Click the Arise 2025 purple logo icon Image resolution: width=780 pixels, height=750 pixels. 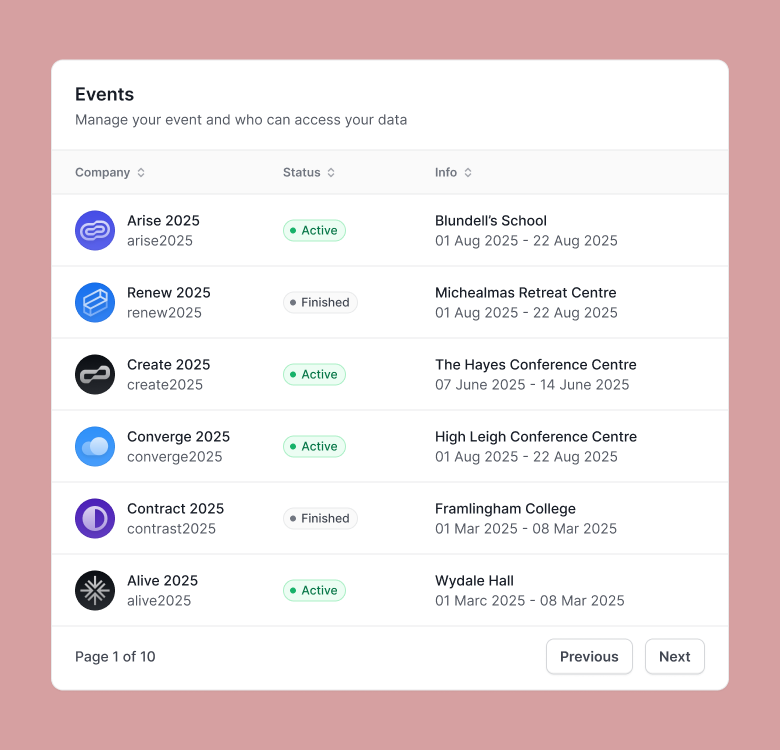tap(95, 230)
